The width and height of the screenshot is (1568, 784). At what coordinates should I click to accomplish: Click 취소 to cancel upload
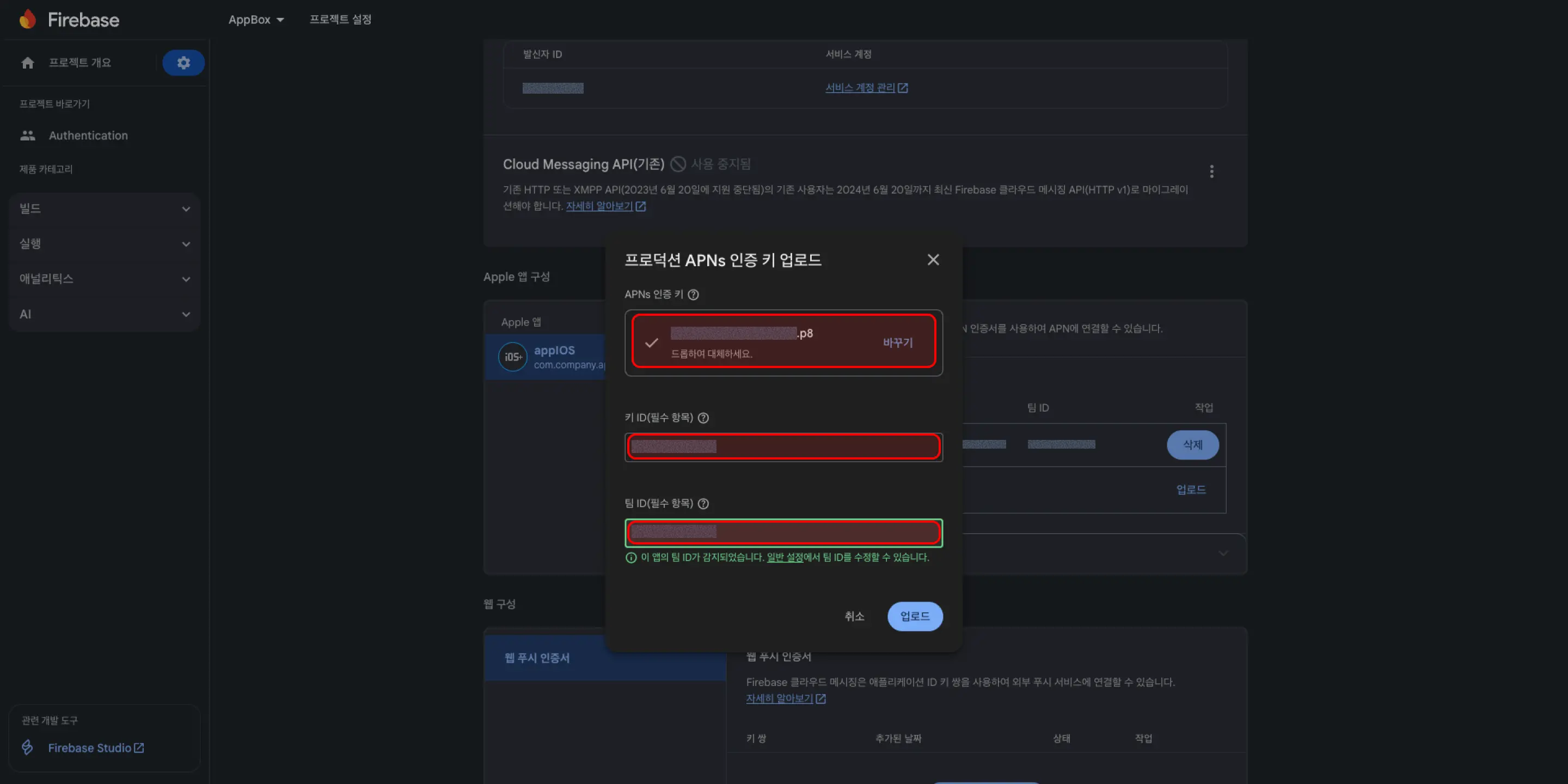click(x=854, y=617)
